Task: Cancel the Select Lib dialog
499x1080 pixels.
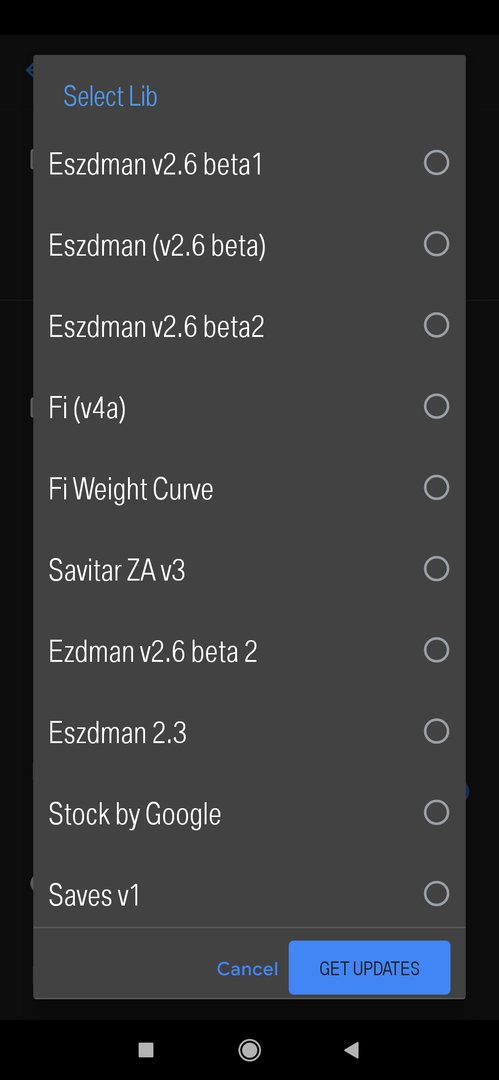Action: [x=247, y=969]
